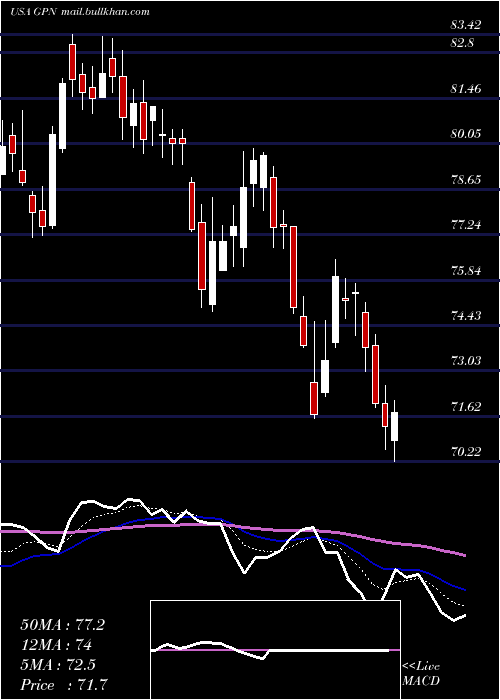Click the 'Price : 71.7' readout

click(62, 685)
